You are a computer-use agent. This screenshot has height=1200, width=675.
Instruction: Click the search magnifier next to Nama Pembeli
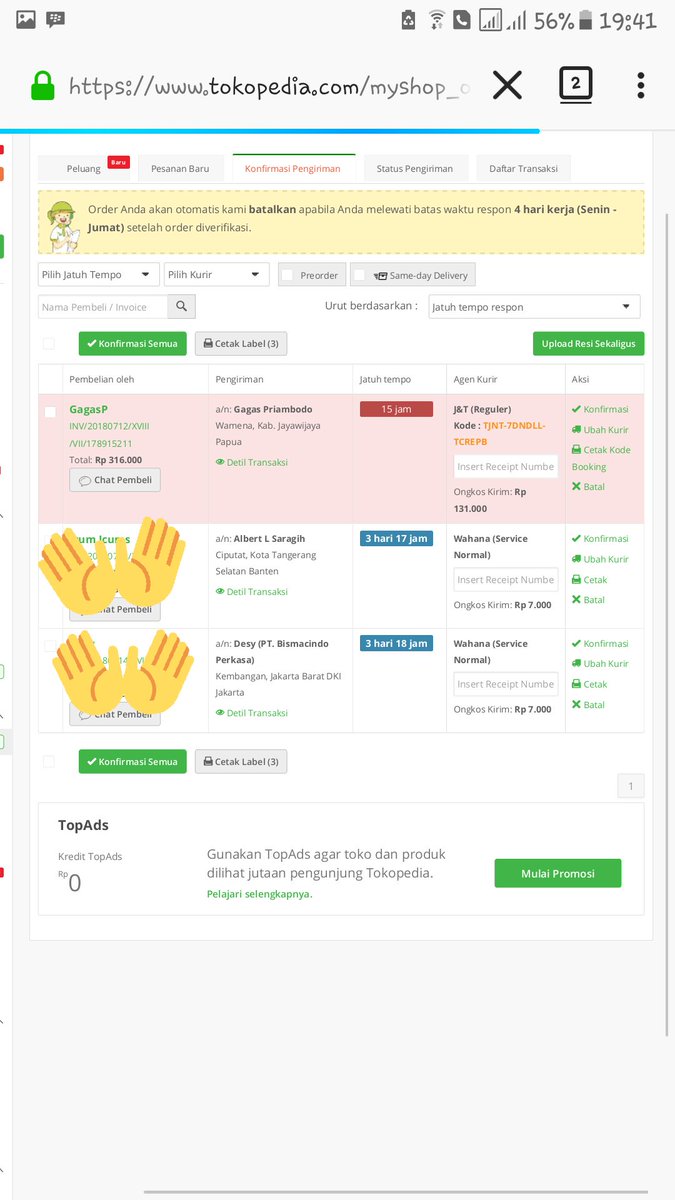point(182,307)
